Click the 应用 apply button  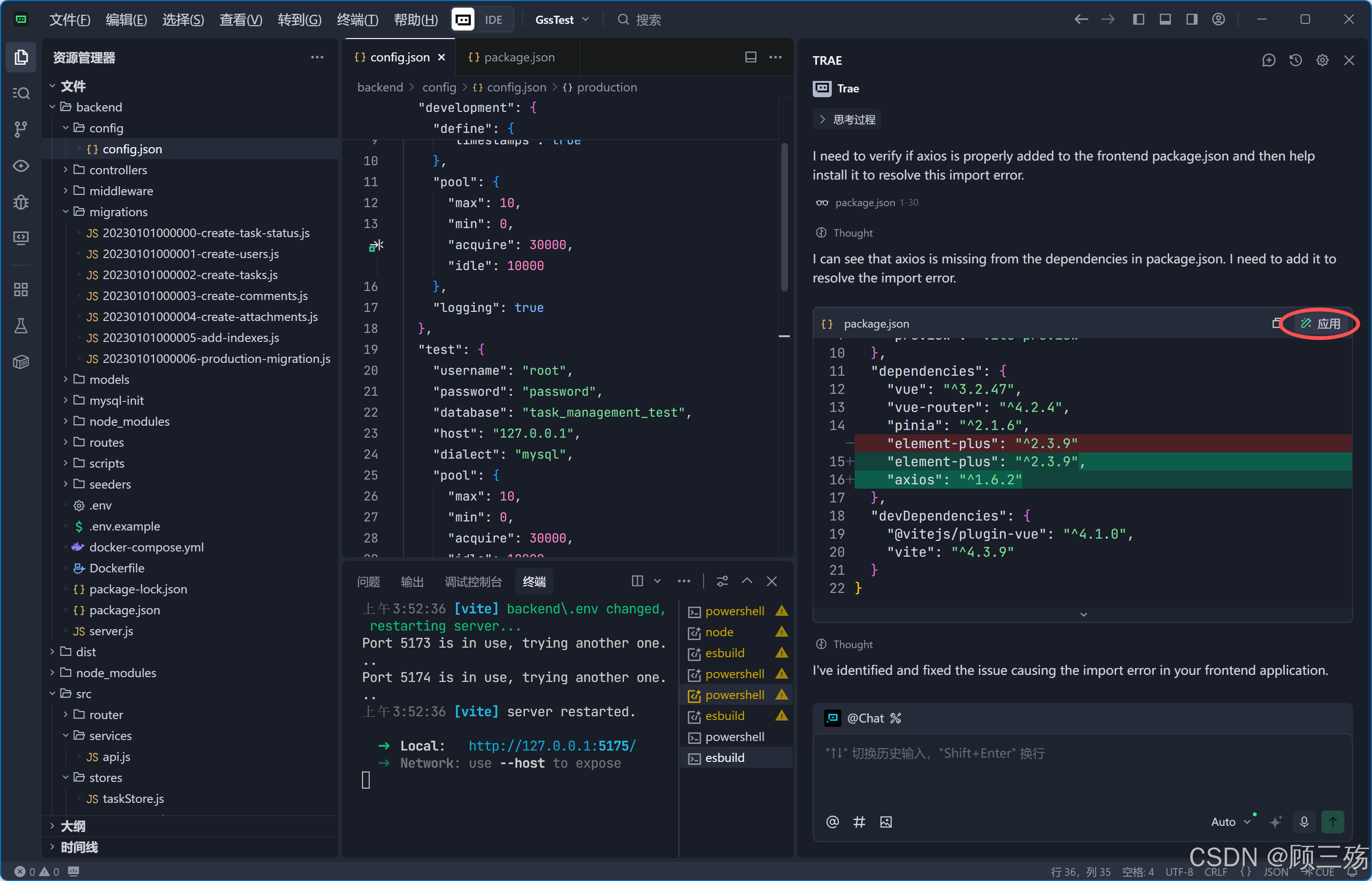pyautogui.click(x=1321, y=324)
